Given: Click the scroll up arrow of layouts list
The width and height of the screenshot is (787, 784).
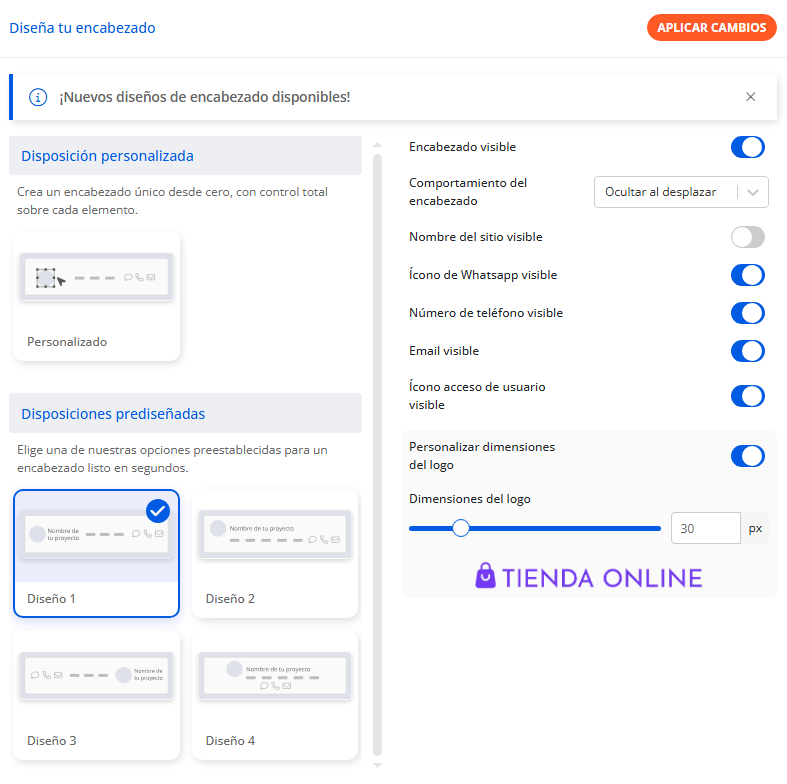Looking at the screenshot, I should pos(377,145).
